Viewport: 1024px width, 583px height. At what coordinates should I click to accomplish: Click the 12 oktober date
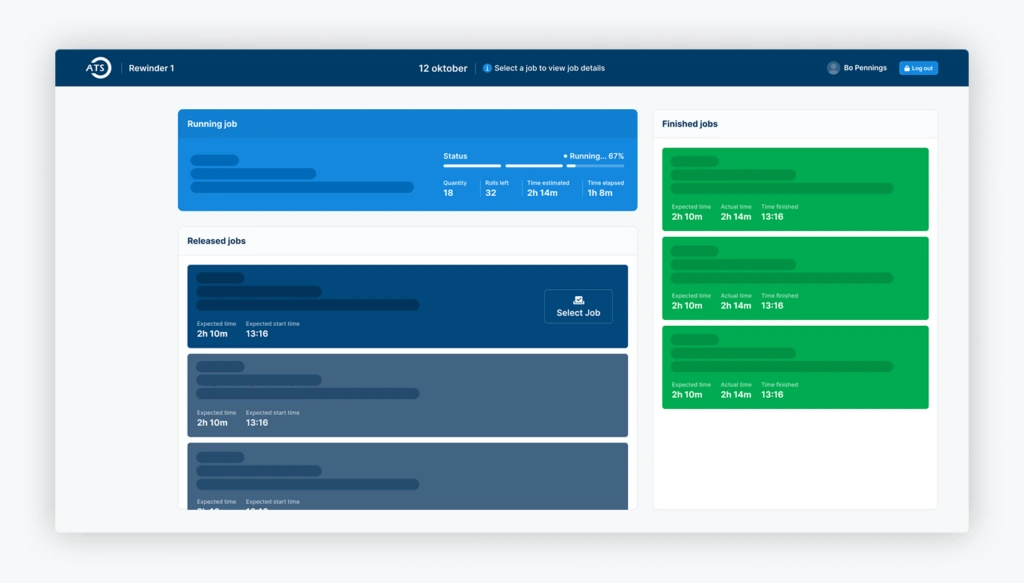coord(443,68)
